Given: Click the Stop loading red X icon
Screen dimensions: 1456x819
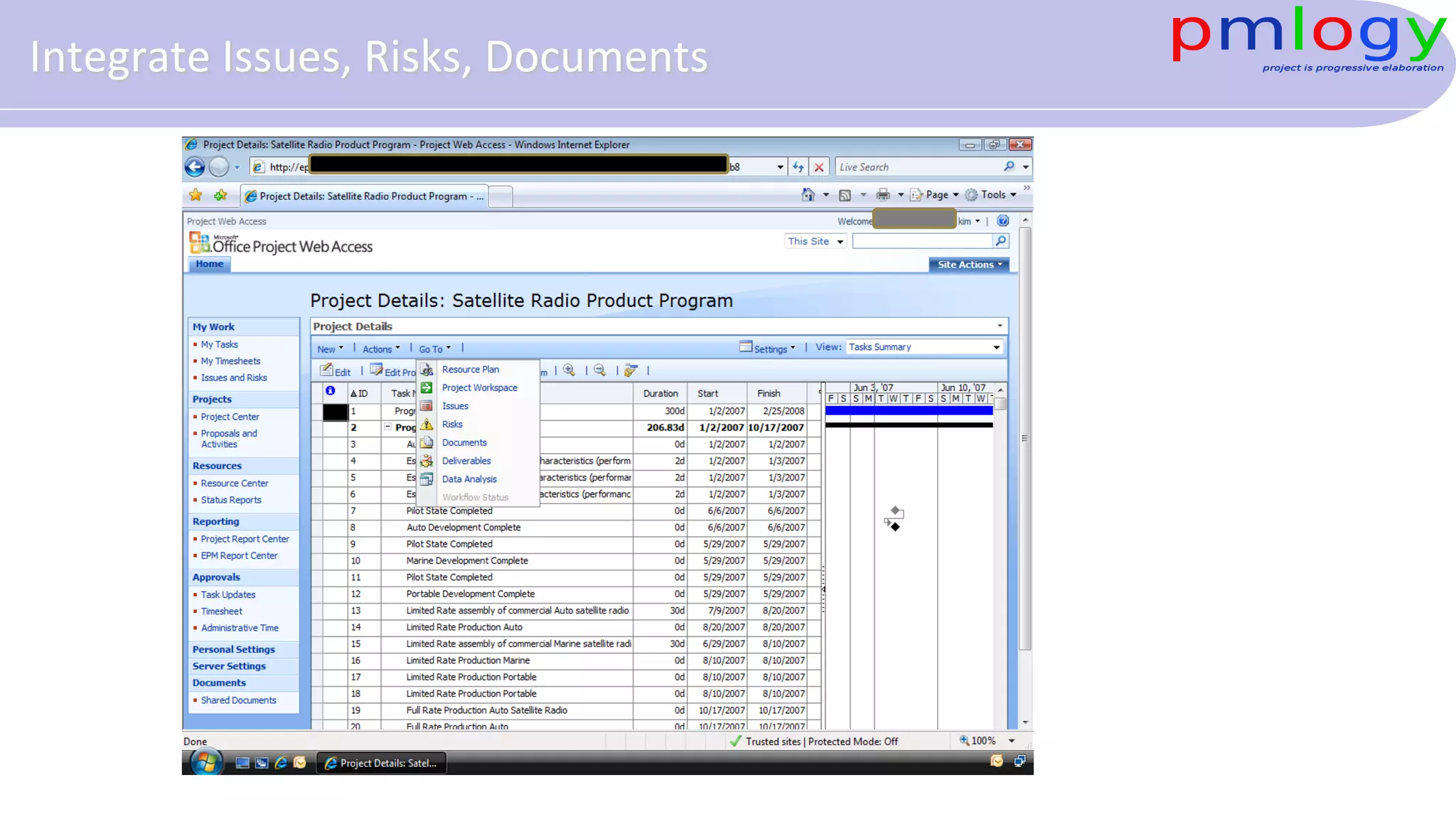Looking at the screenshot, I should coord(819,167).
